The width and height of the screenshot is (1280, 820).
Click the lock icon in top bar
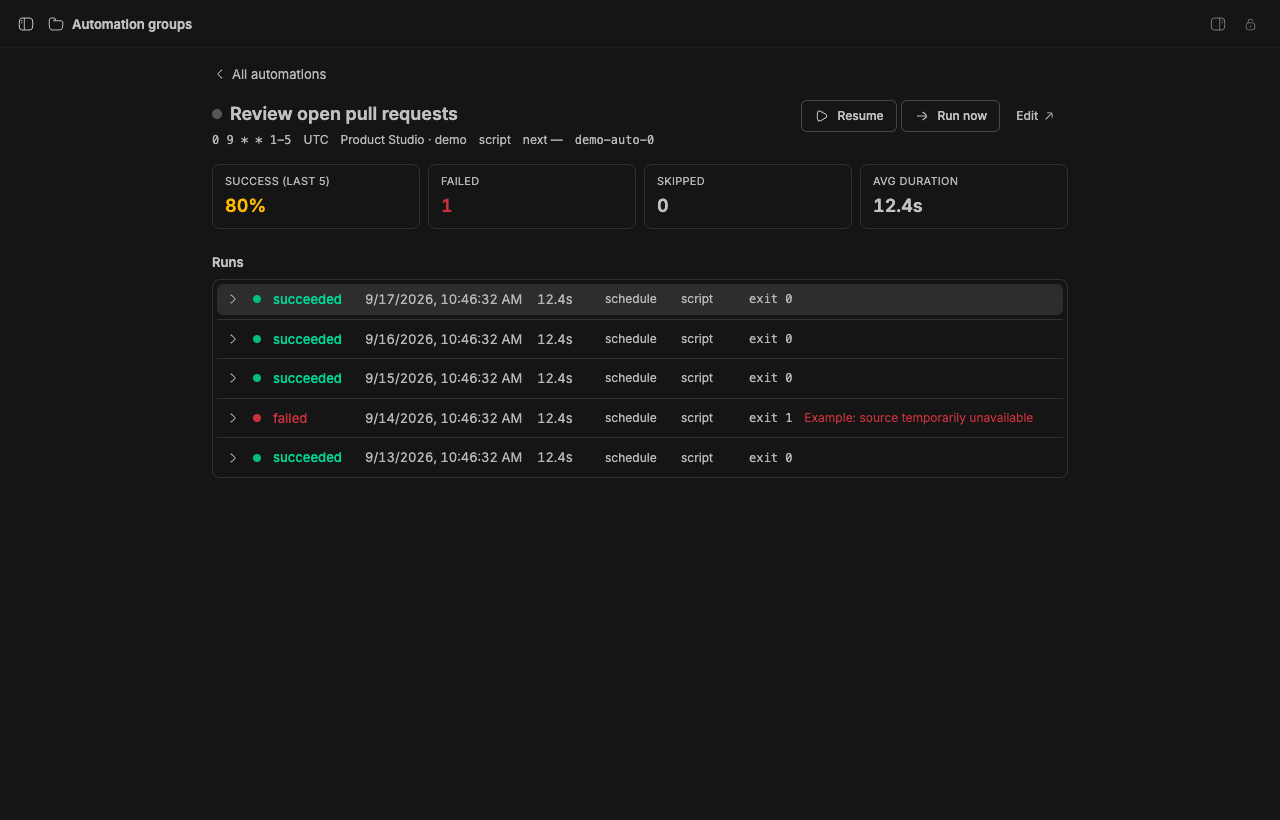[x=1250, y=24]
